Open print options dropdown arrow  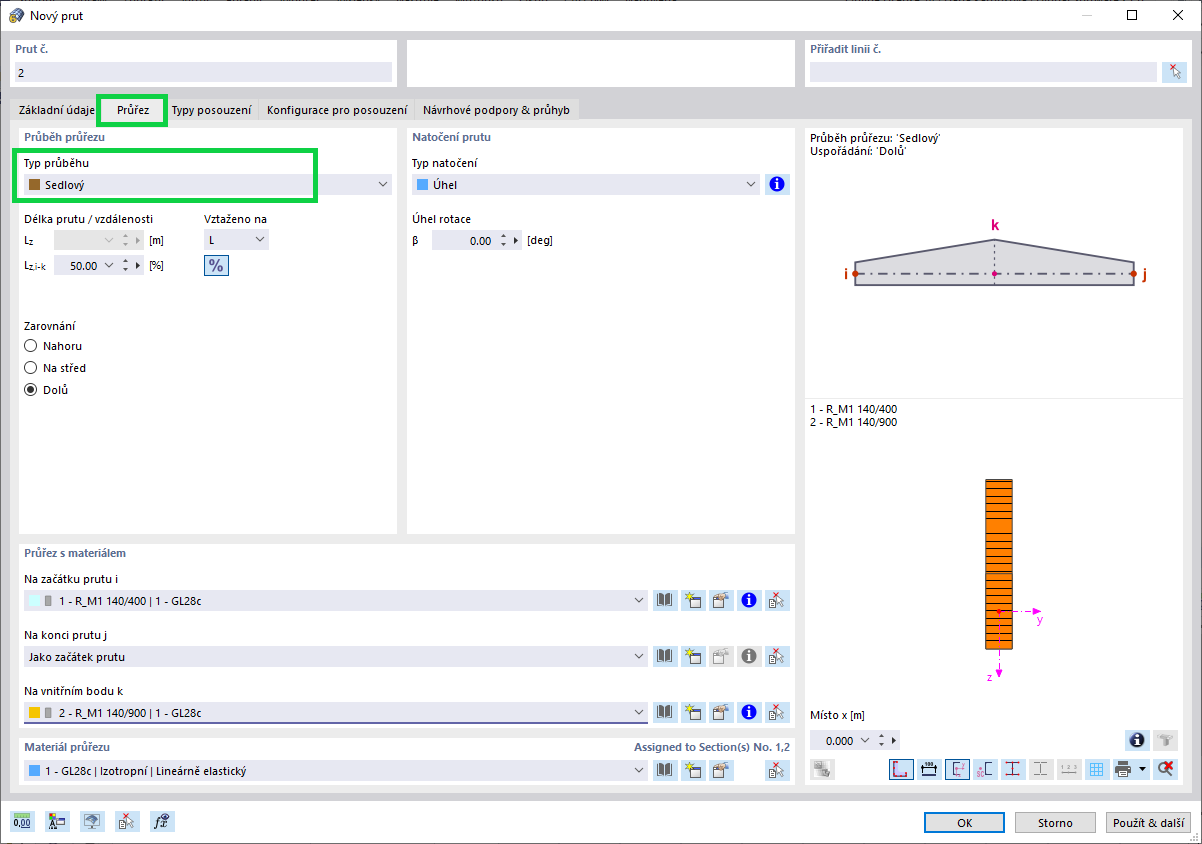click(x=1142, y=770)
